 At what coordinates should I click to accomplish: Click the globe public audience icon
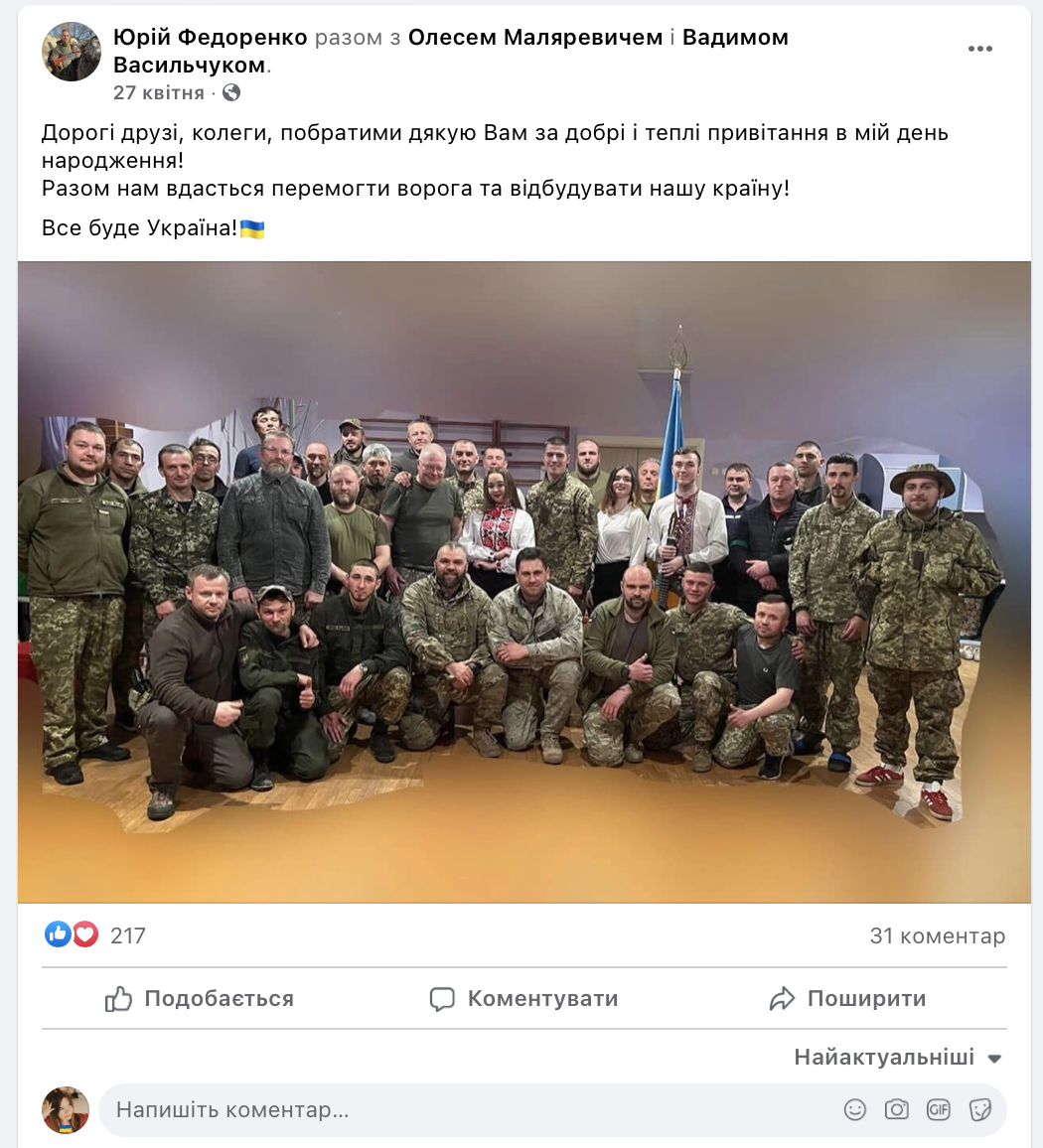(x=231, y=92)
